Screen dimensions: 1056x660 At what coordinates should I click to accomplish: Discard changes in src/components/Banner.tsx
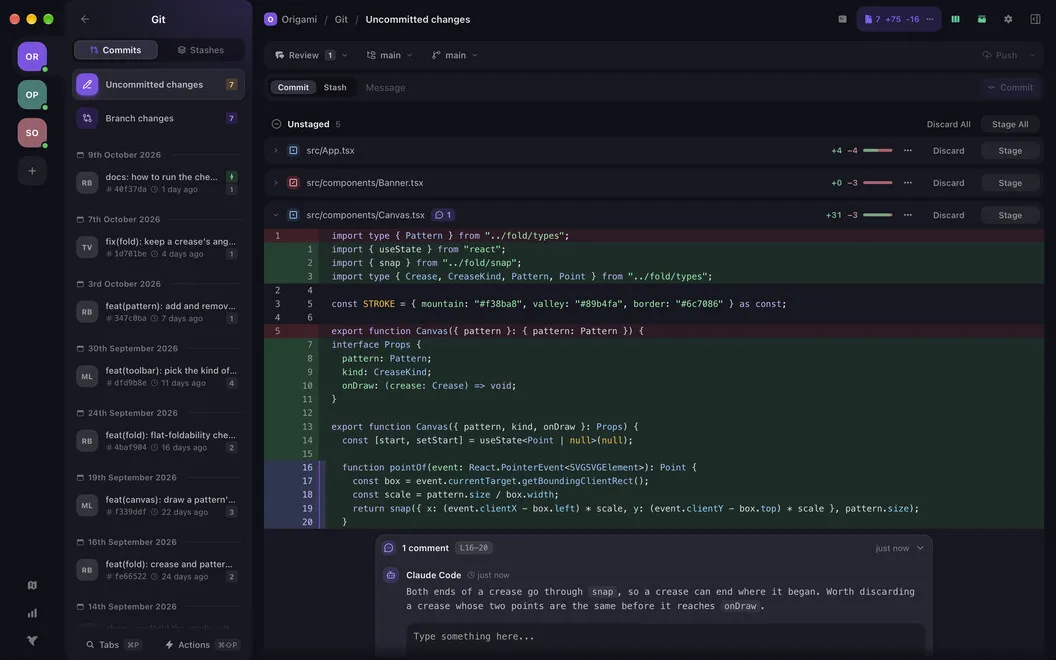pyautogui.click(x=948, y=183)
